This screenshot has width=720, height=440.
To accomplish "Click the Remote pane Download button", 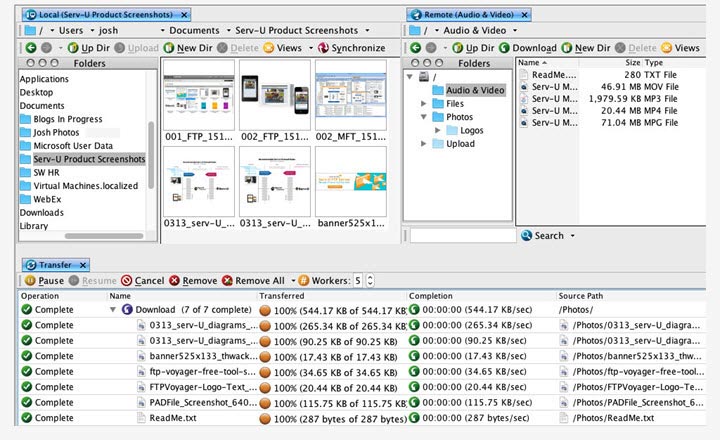I will (x=528, y=48).
